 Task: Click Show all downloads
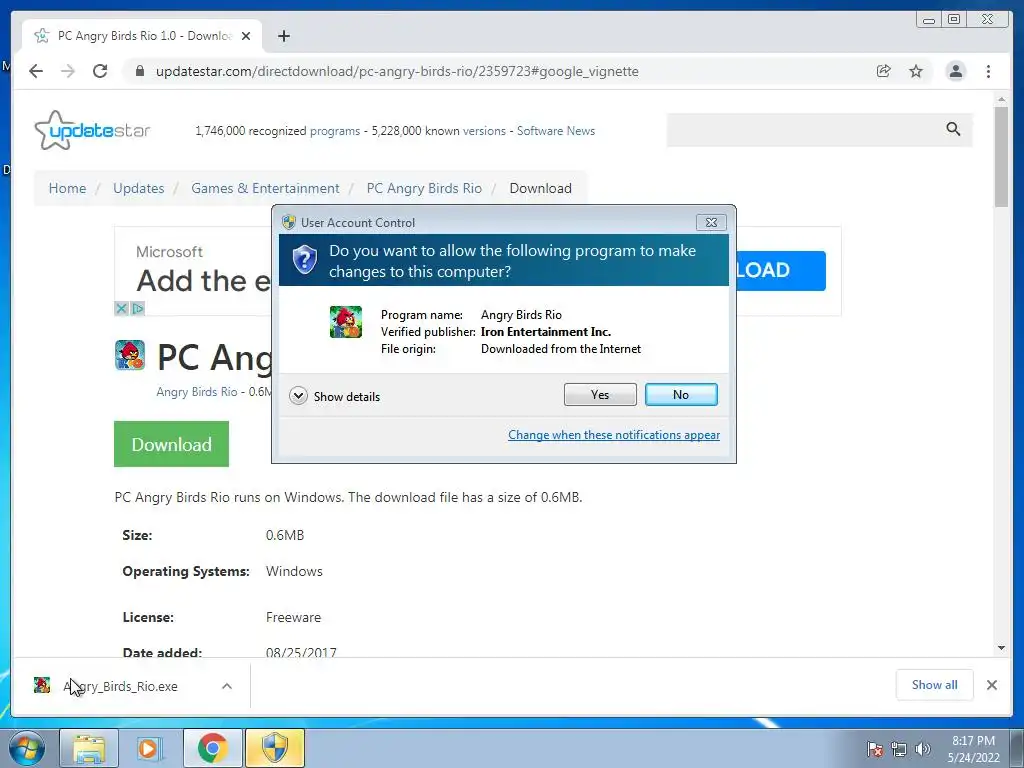(x=935, y=685)
